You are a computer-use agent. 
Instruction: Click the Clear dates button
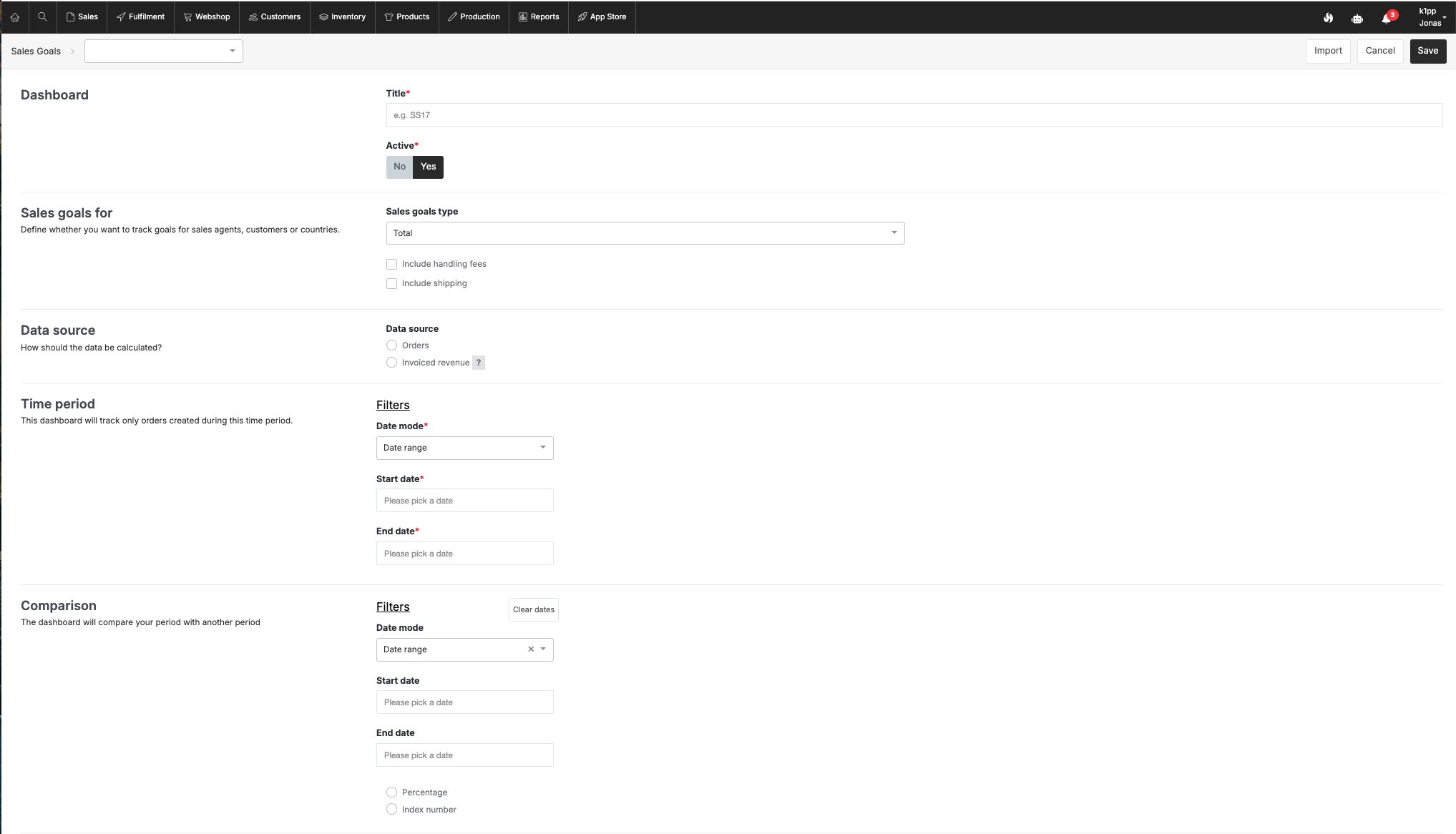click(x=534, y=609)
